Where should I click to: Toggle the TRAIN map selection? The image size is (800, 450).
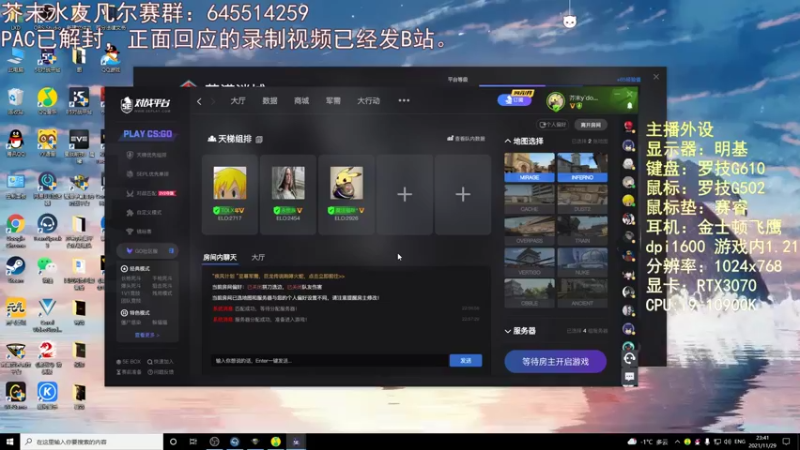[x=582, y=231]
